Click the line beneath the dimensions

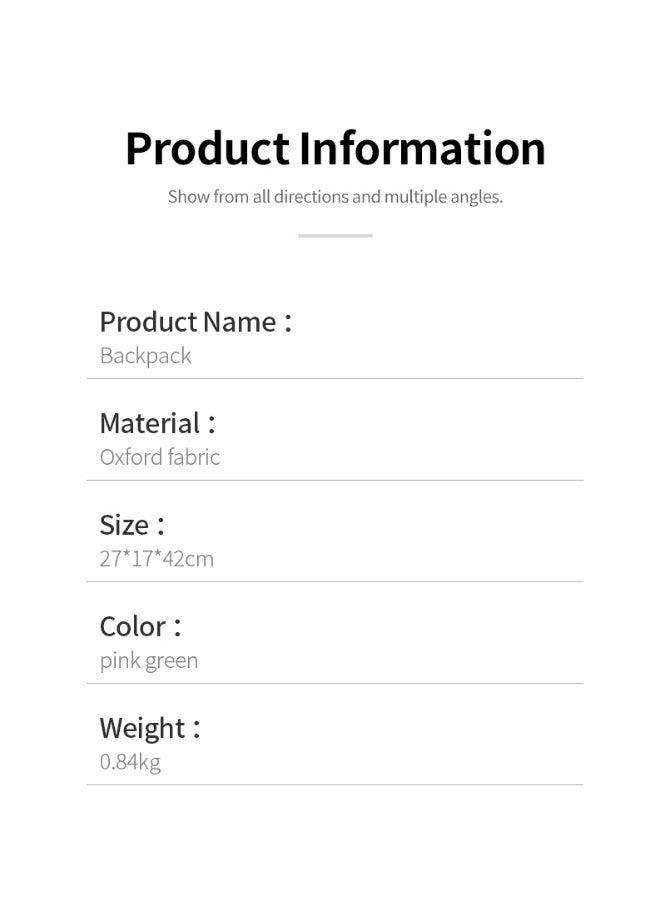[335, 582]
